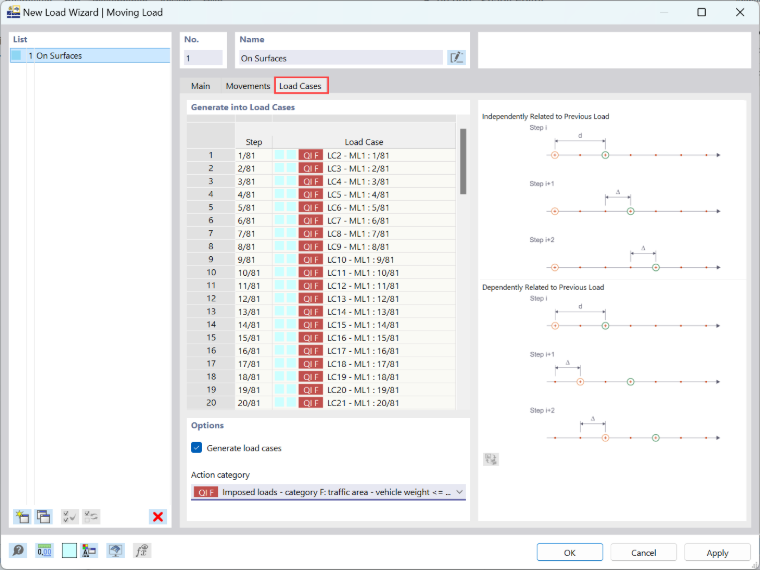Open the formula fx icon
The width and height of the screenshot is (760, 570).
(142, 551)
